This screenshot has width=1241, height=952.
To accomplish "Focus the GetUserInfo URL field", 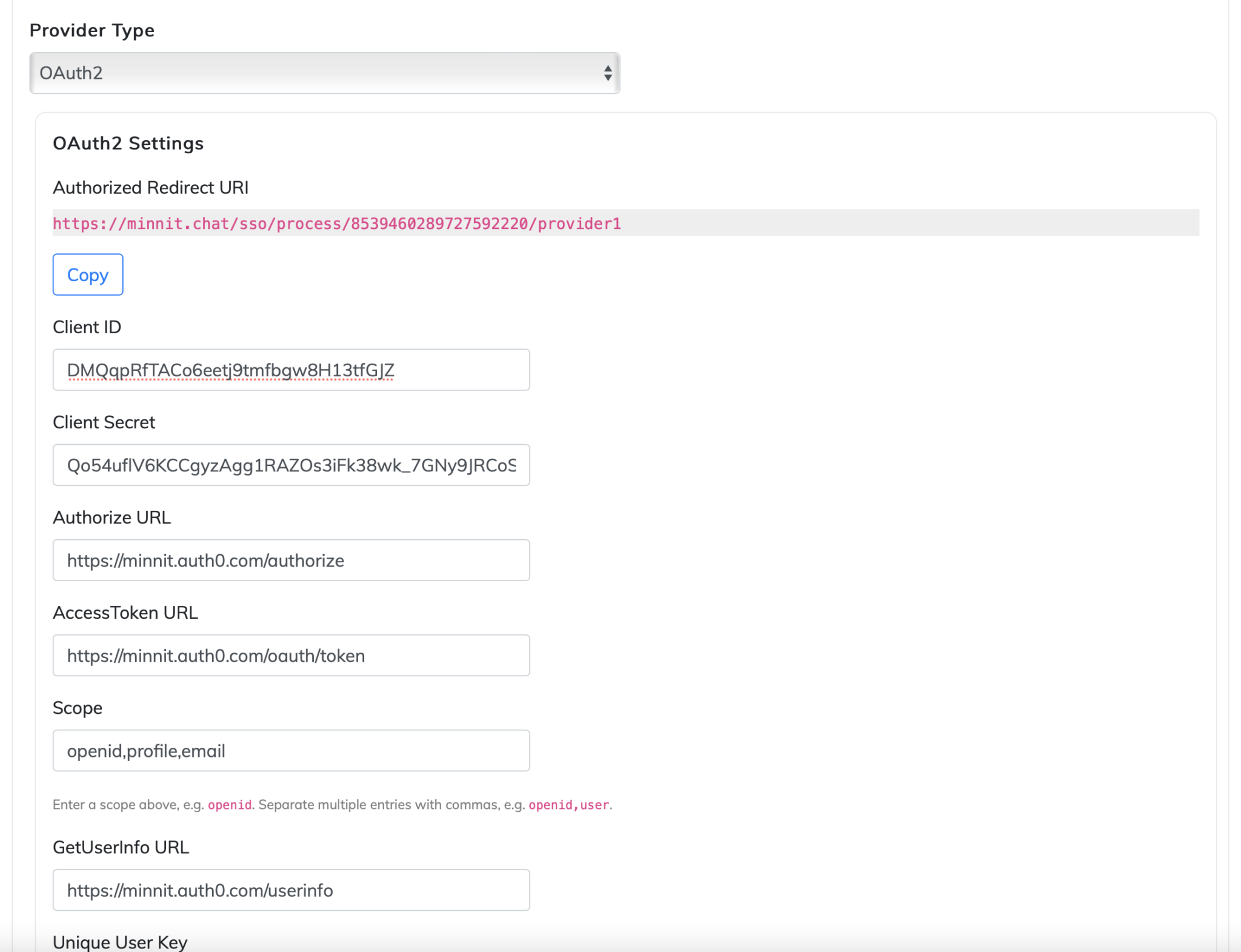I will point(291,890).
